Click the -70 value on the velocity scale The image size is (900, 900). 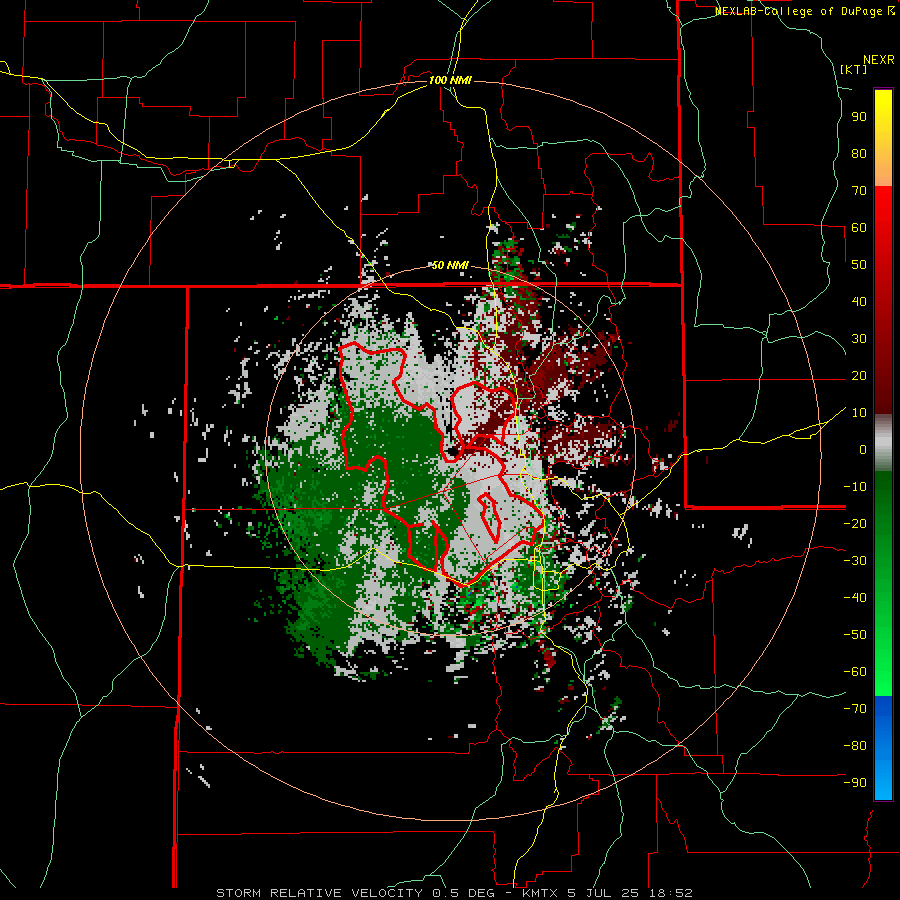point(855,708)
